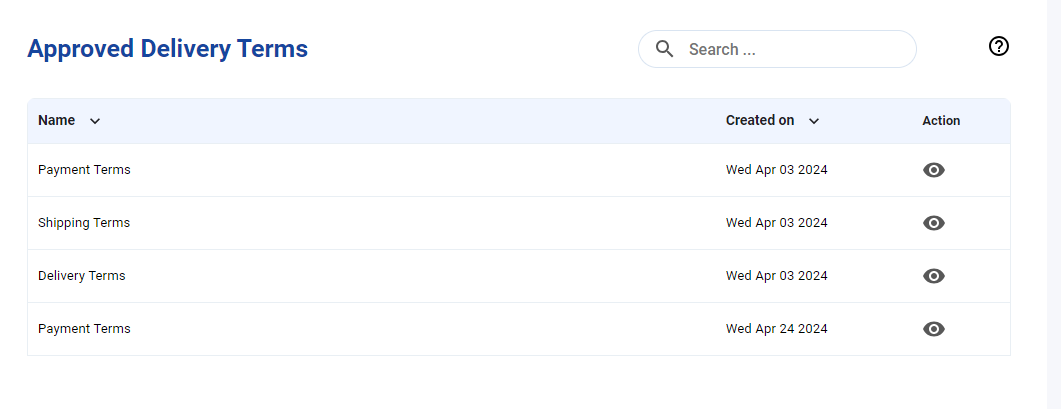Expand the Name column sort chevron
The height and width of the screenshot is (409, 1061).
[x=95, y=121]
